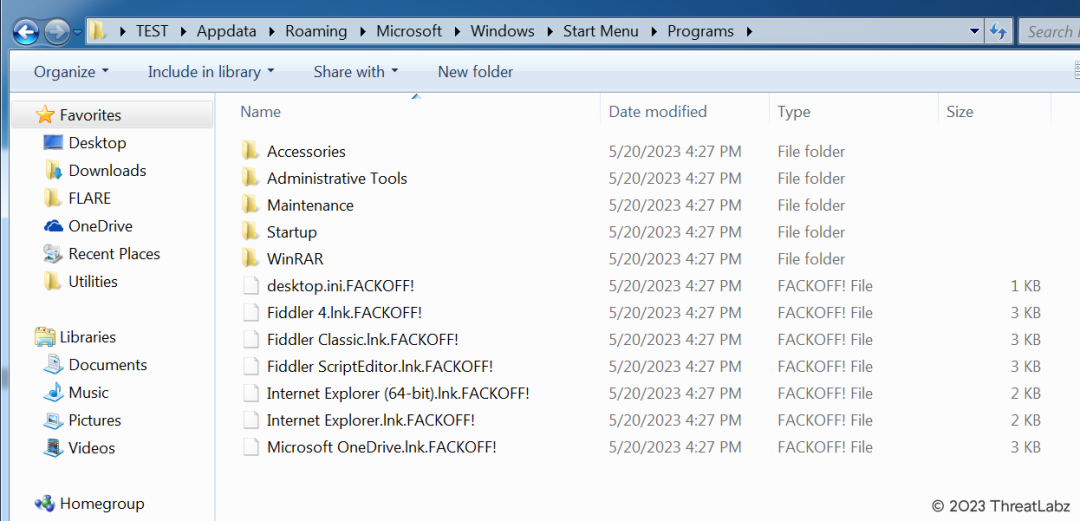Click the Forward navigation arrow button

57,32
